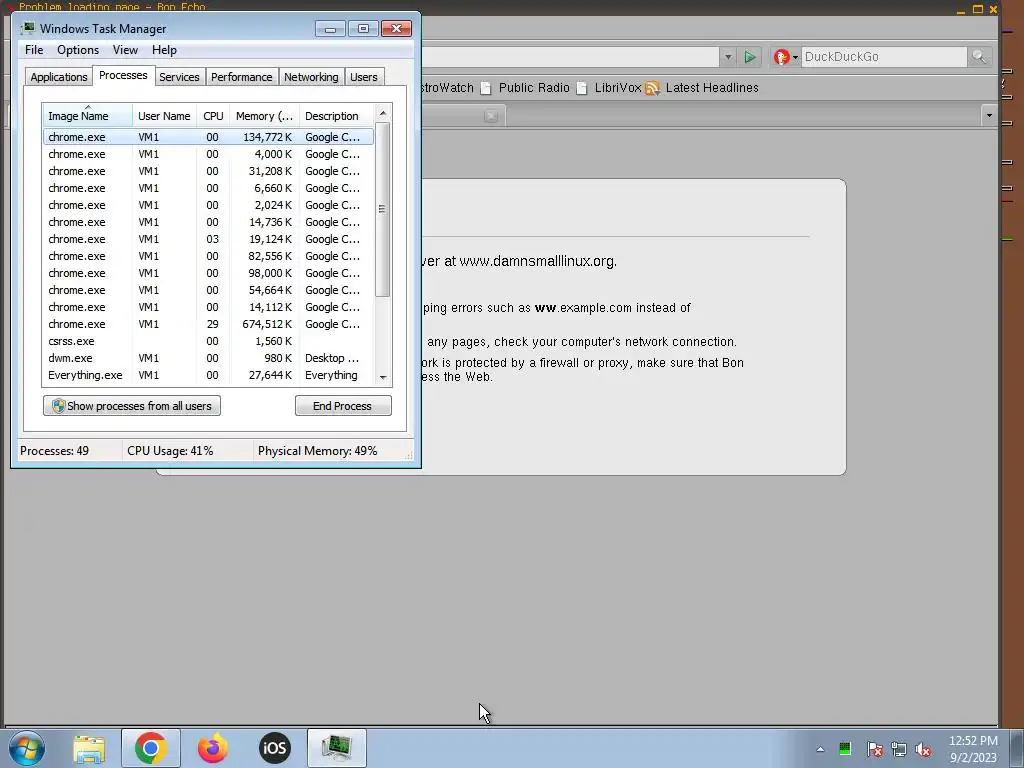Image resolution: width=1024 pixels, height=768 pixels.
Task: Open Action Center flag tray icon
Action: (874, 749)
